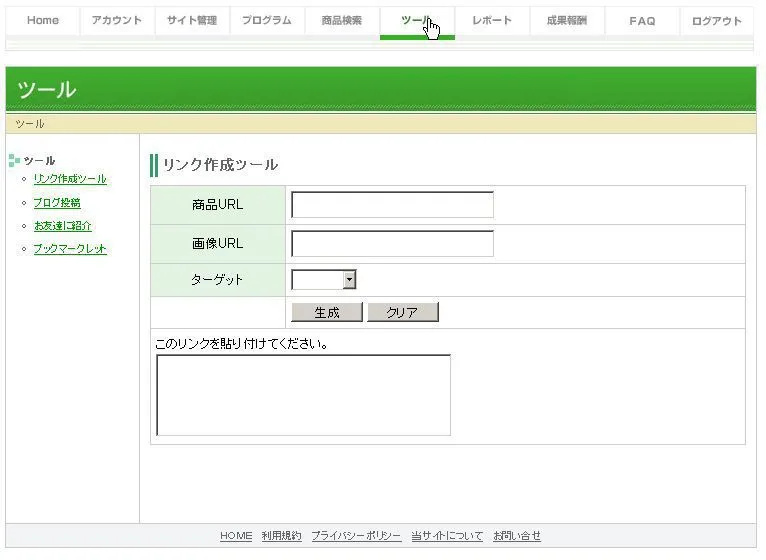View the 成果報酬 tab
The height and width of the screenshot is (560, 766).
[x=567, y=21]
